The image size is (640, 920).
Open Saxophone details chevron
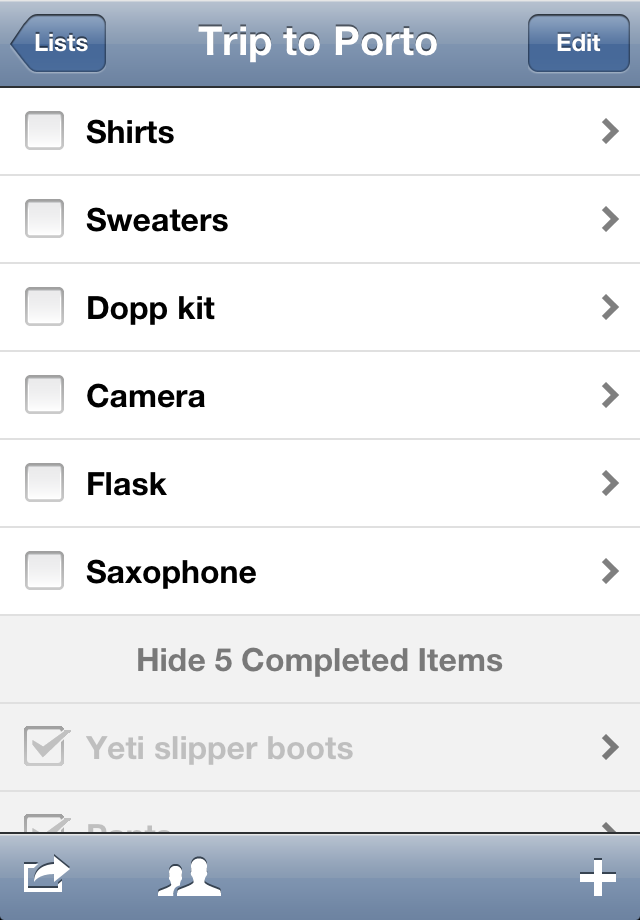click(x=610, y=571)
